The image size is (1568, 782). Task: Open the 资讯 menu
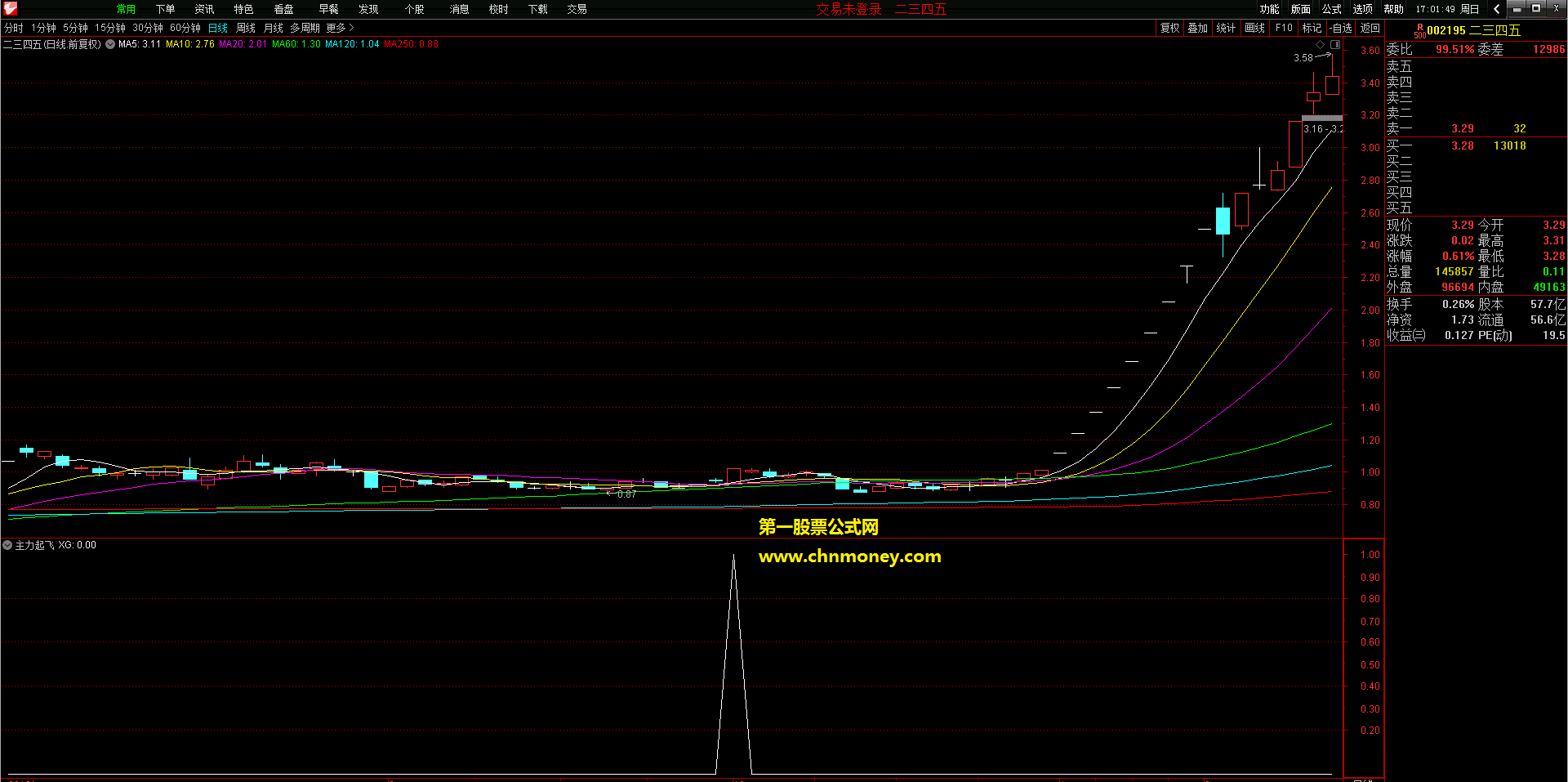pos(204,9)
